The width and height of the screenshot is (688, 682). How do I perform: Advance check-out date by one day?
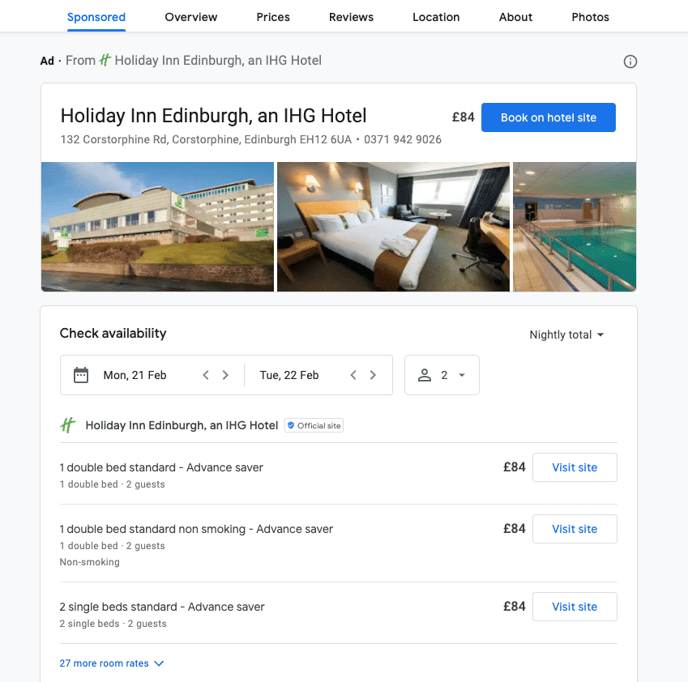[373, 375]
